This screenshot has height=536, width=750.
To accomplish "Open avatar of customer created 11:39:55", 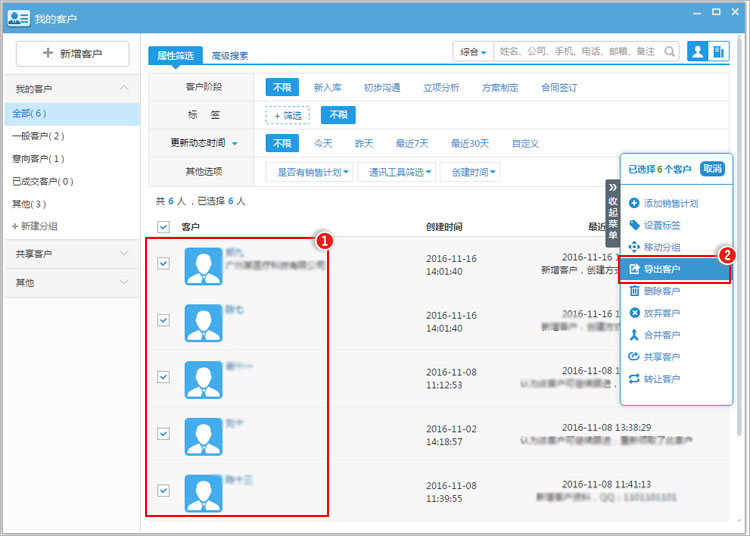I will click(x=203, y=493).
